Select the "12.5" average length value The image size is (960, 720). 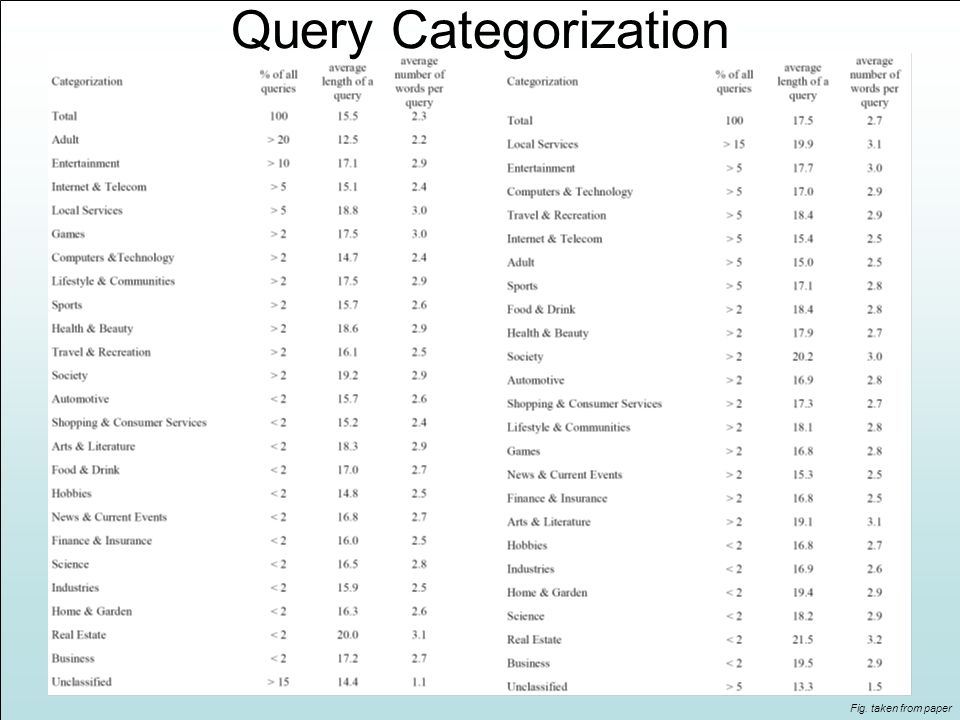pos(347,140)
